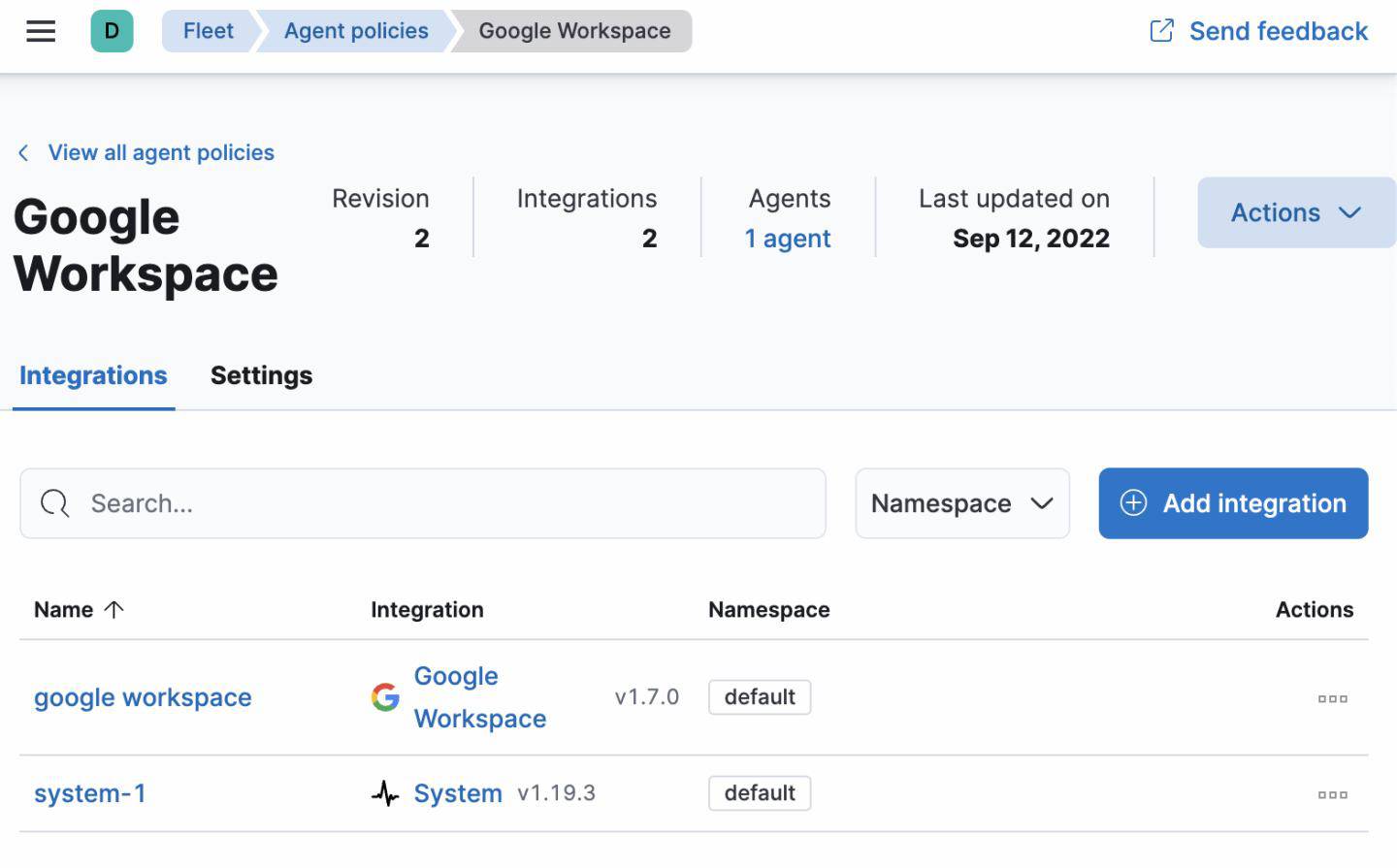
Task: Click the System heartbeat icon
Action: pyautogui.click(x=385, y=794)
